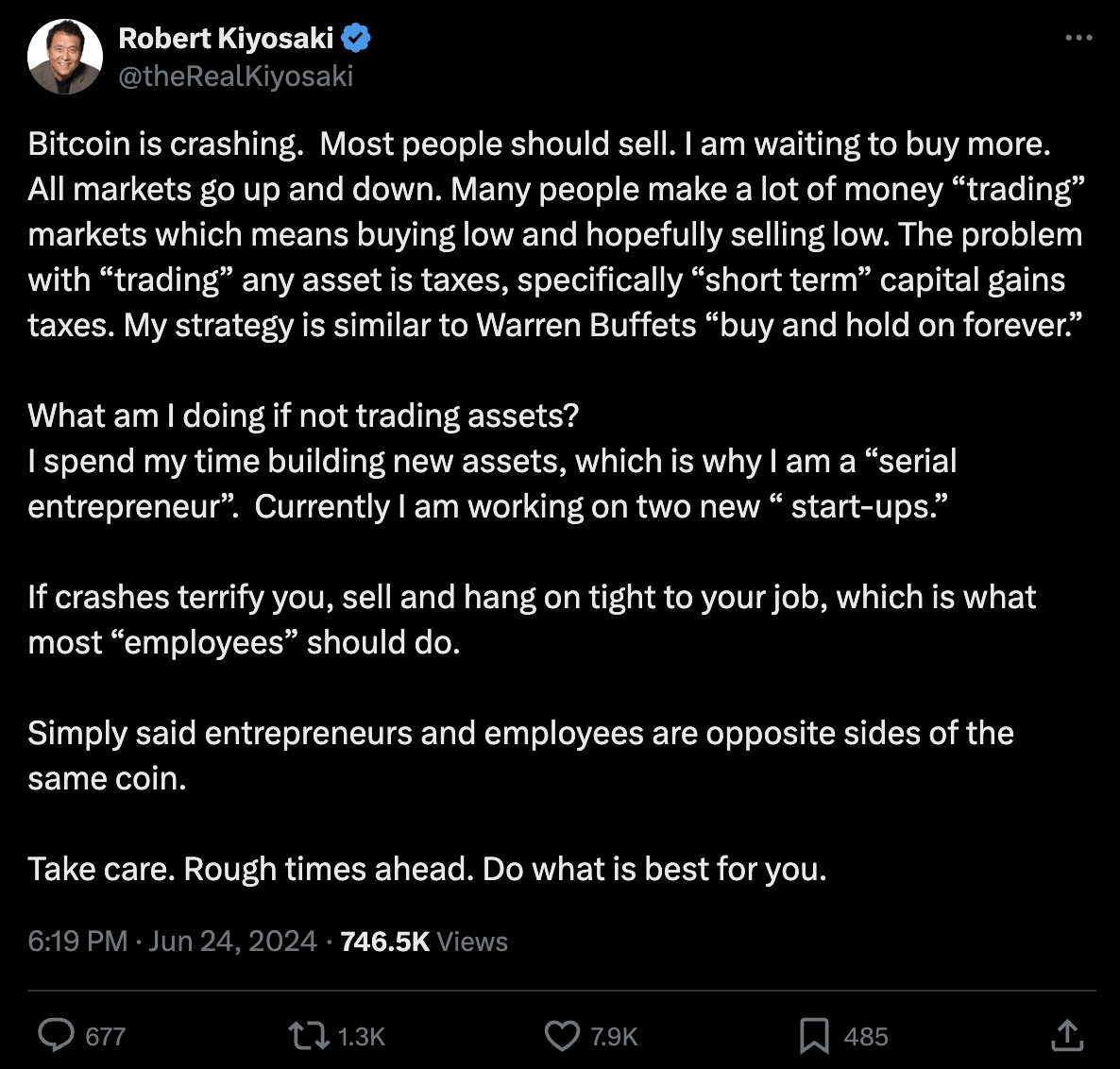Repost the tweet using the retweet arrows icon
Viewport: 1120px width, 1069px height.
307,1036
